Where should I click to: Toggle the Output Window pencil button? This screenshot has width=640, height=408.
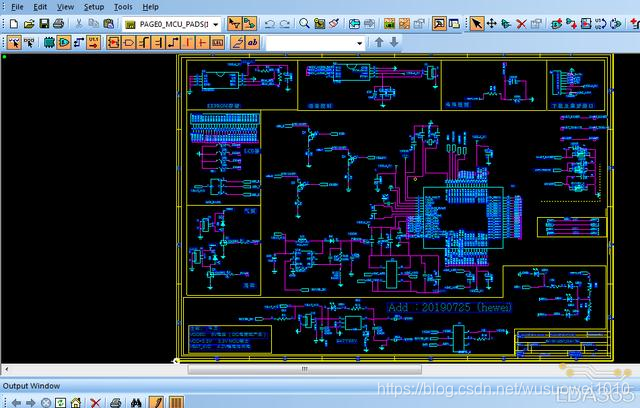156,402
